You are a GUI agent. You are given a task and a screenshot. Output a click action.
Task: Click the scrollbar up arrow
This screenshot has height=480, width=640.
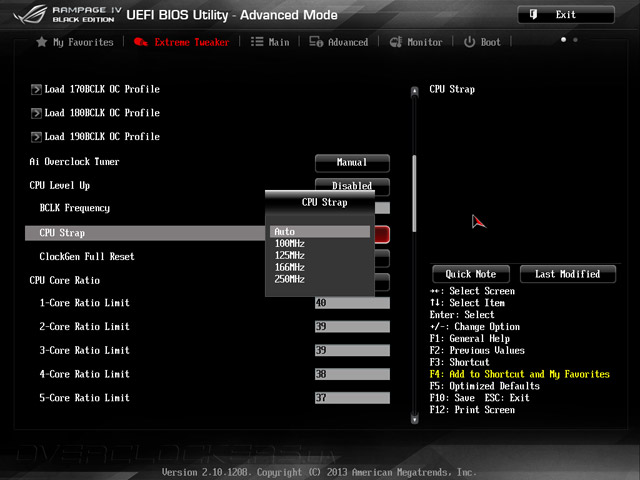414,91
